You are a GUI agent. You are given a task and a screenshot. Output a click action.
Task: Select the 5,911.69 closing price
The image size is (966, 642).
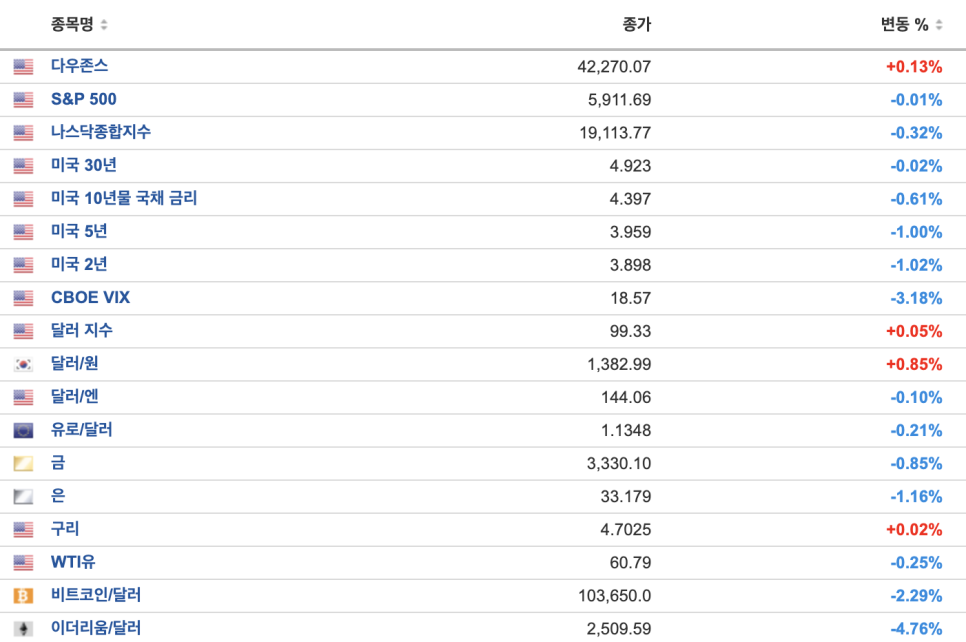pyautogui.click(x=619, y=100)
